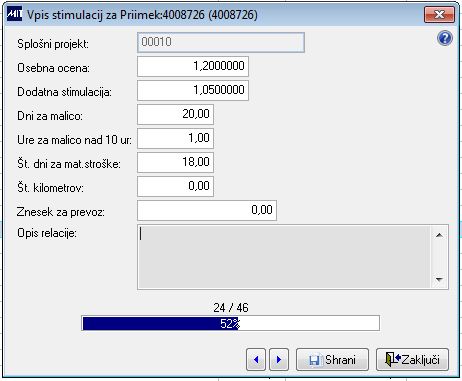Click the Št. kilometrov label
The height and width of the screenshot is (381, 462).
click(50, 188)
